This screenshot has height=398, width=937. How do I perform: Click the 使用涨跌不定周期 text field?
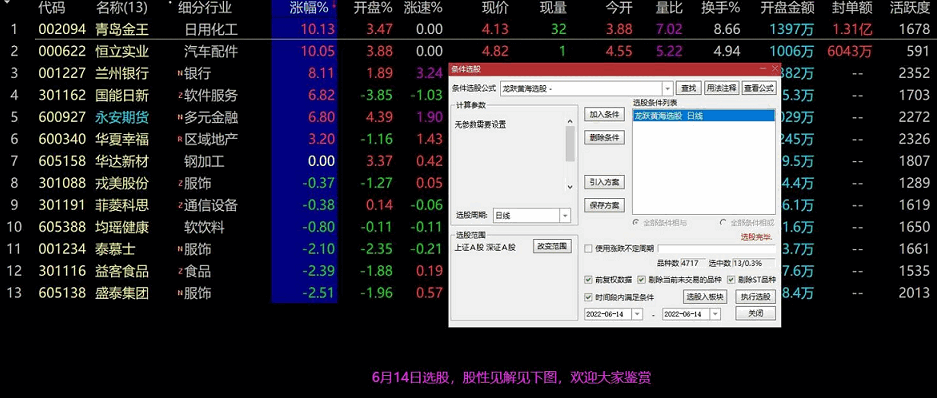point(716,249)
